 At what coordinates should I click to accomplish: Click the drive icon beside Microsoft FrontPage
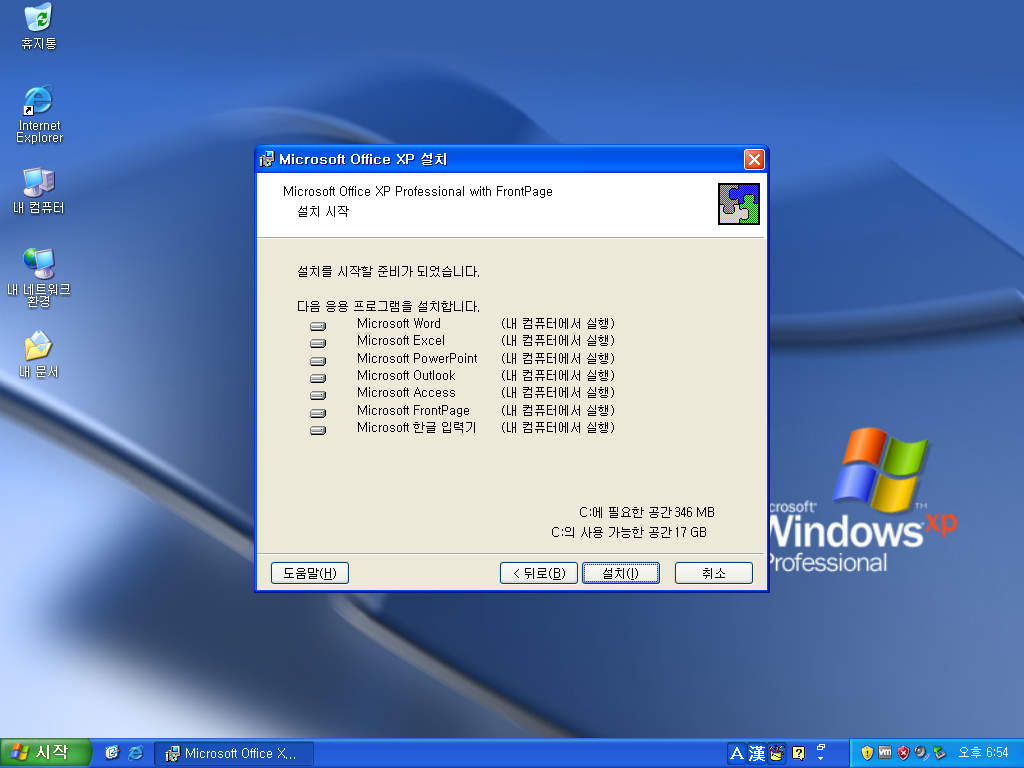[x=318, y=413]
